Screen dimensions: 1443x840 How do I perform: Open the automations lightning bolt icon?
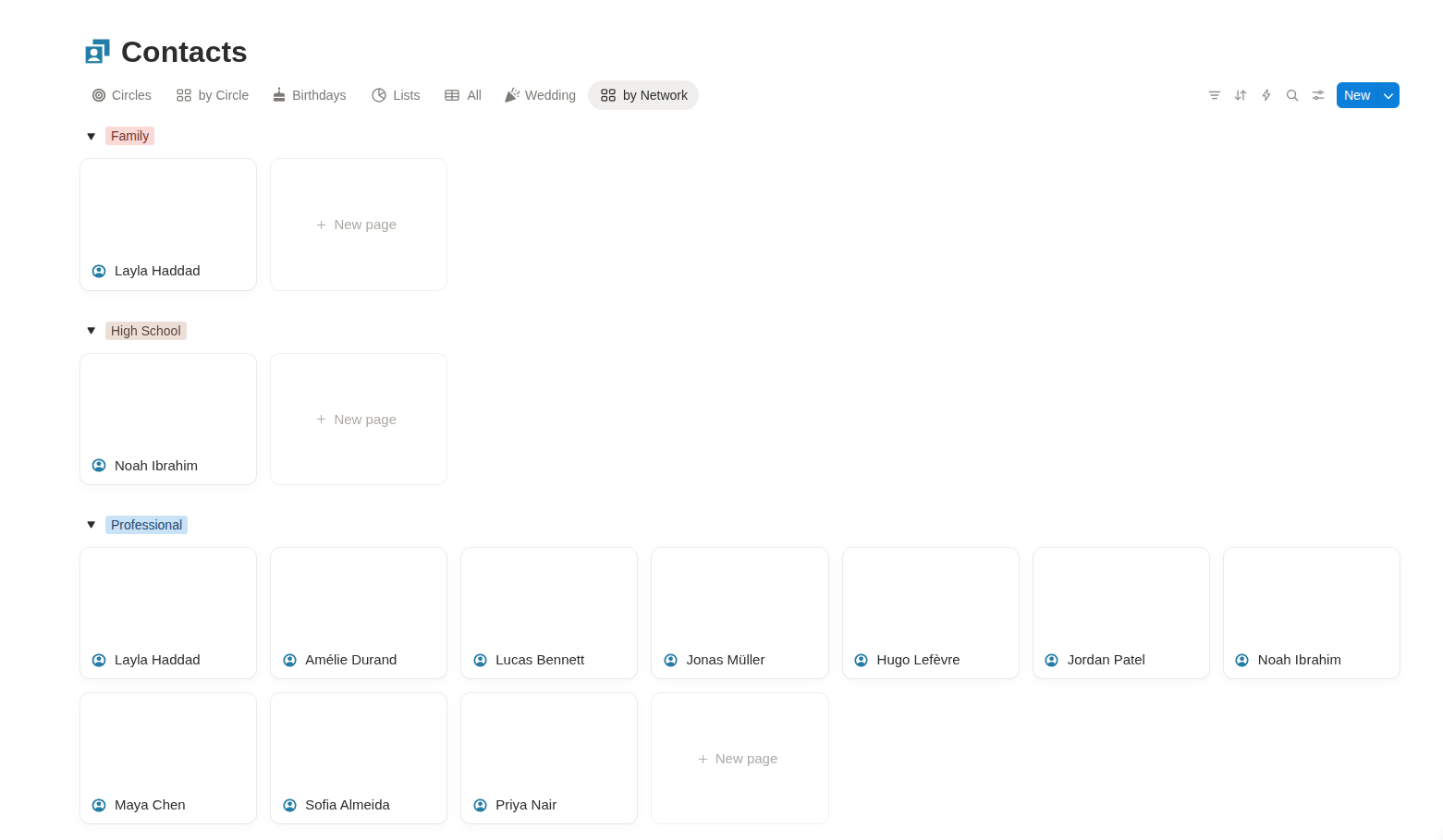coord(1266,95)
